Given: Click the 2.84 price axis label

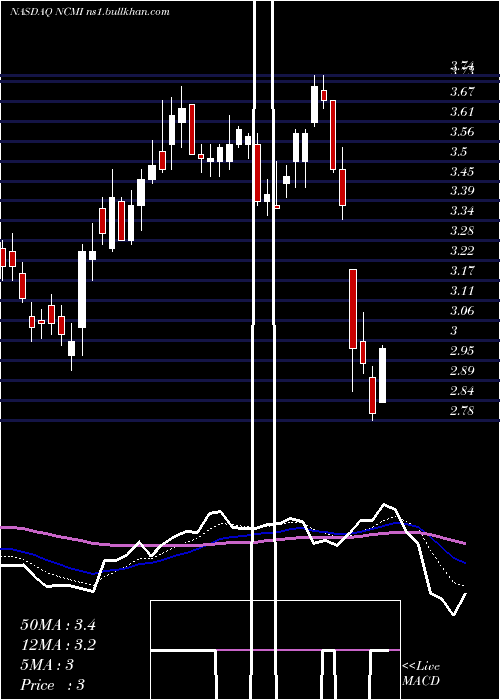Looking at the screenshot, I should tap(462, 391).
